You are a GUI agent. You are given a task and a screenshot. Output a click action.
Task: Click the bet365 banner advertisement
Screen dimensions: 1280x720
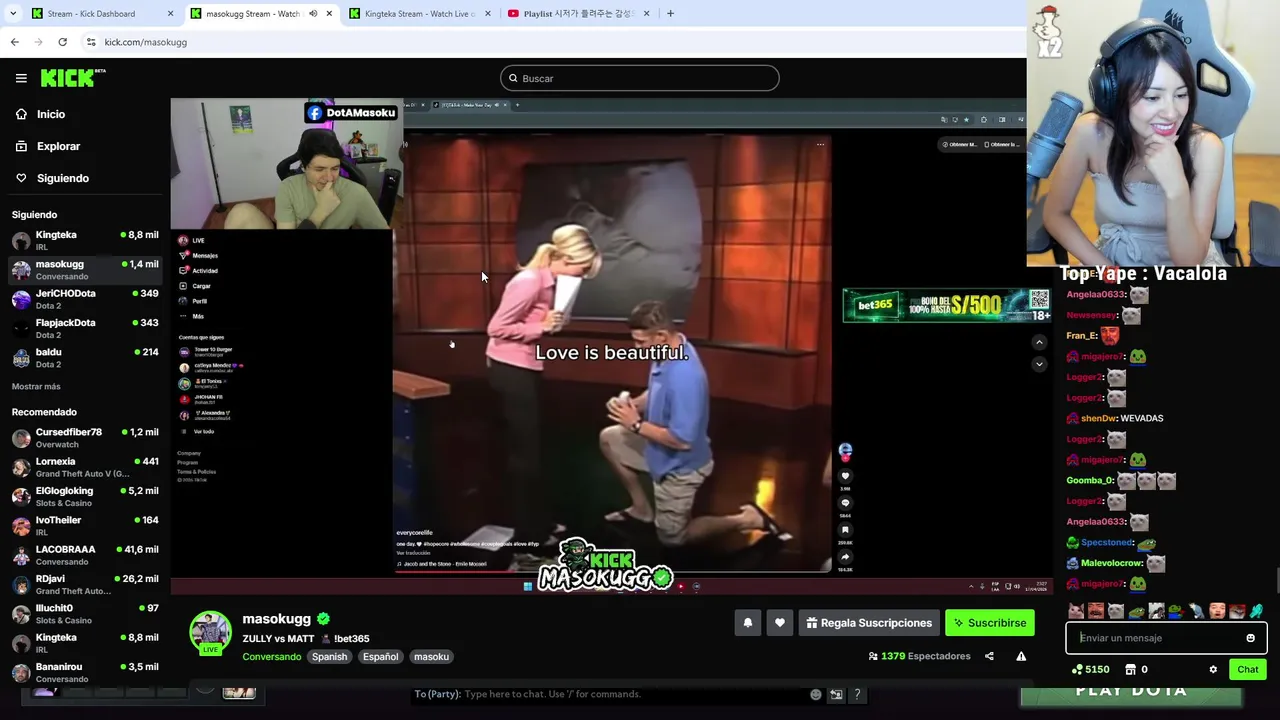click(x=946, y=305)
